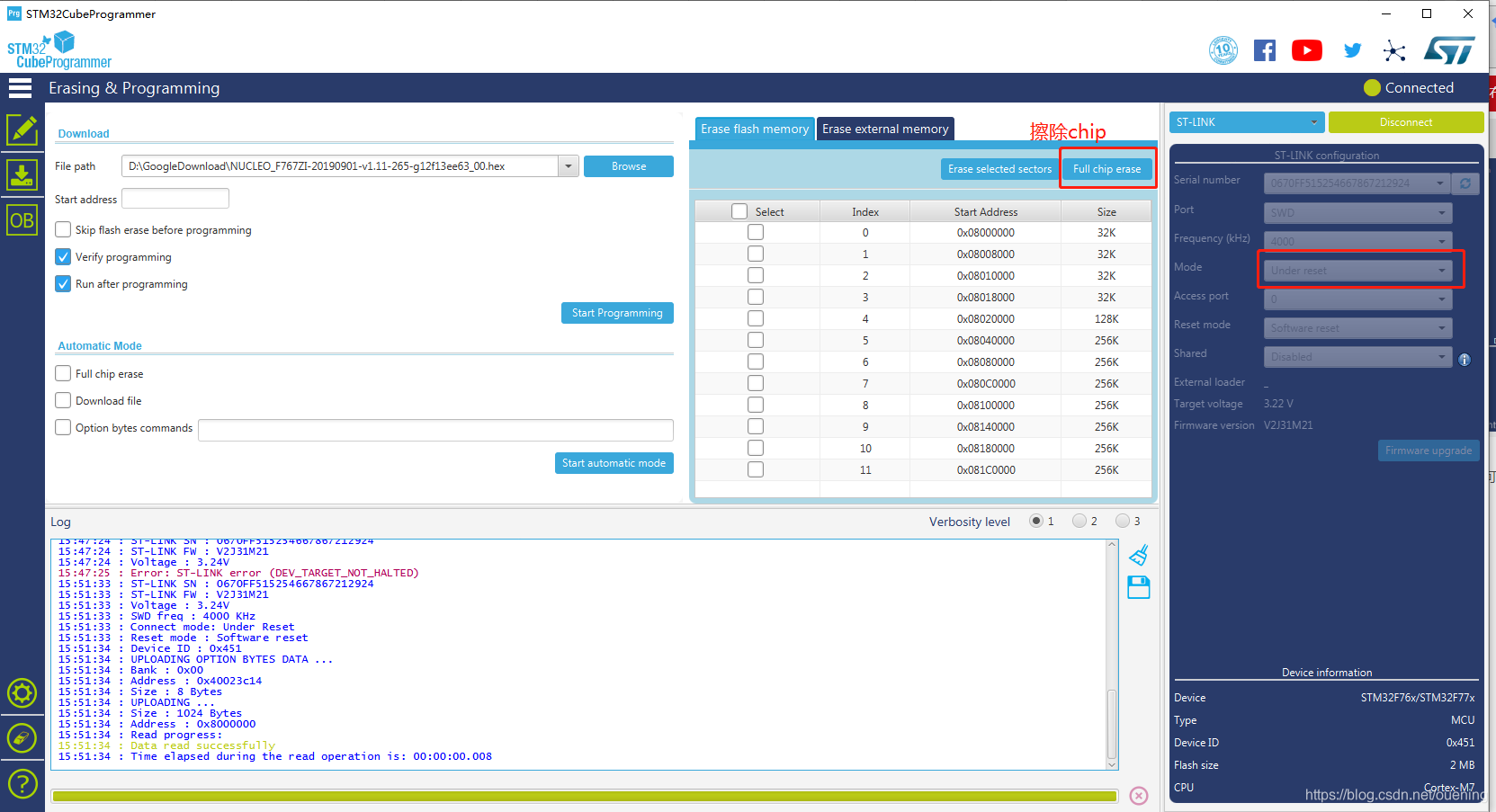The height and width of the screenshot is (812, 1496).
Task: Click the Disconnect button
Action: coord(1406,122)
